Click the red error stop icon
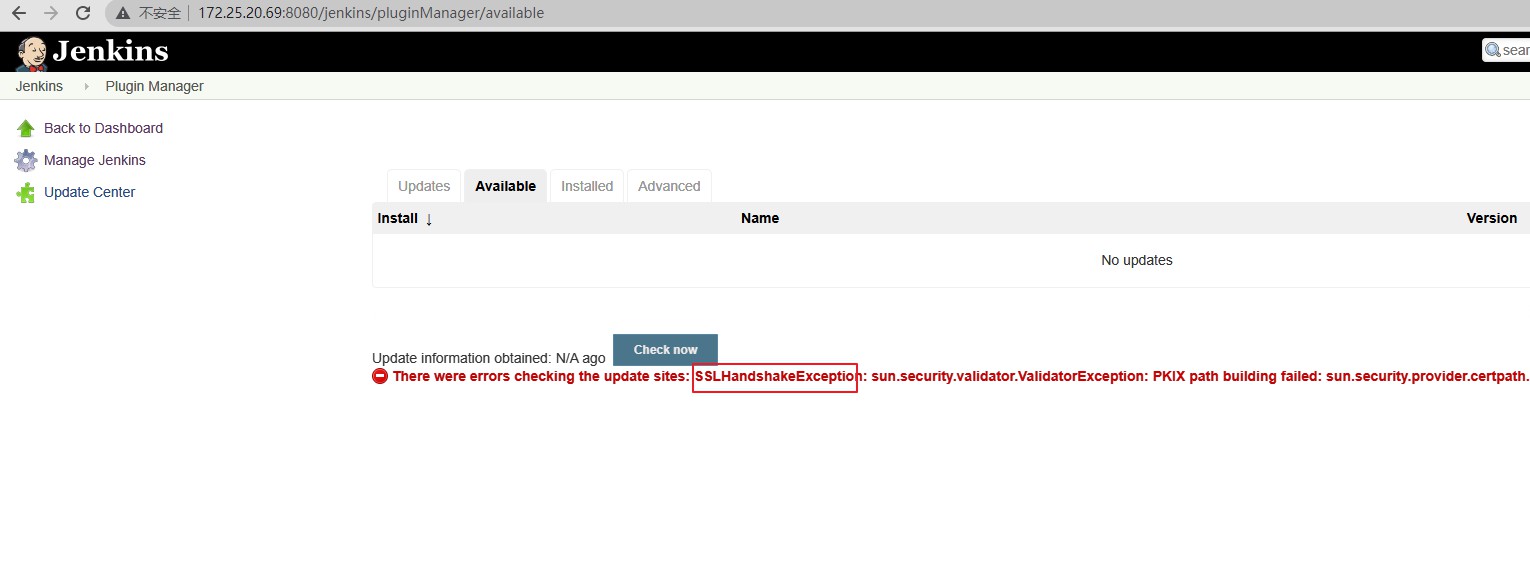 coord(380,376)
